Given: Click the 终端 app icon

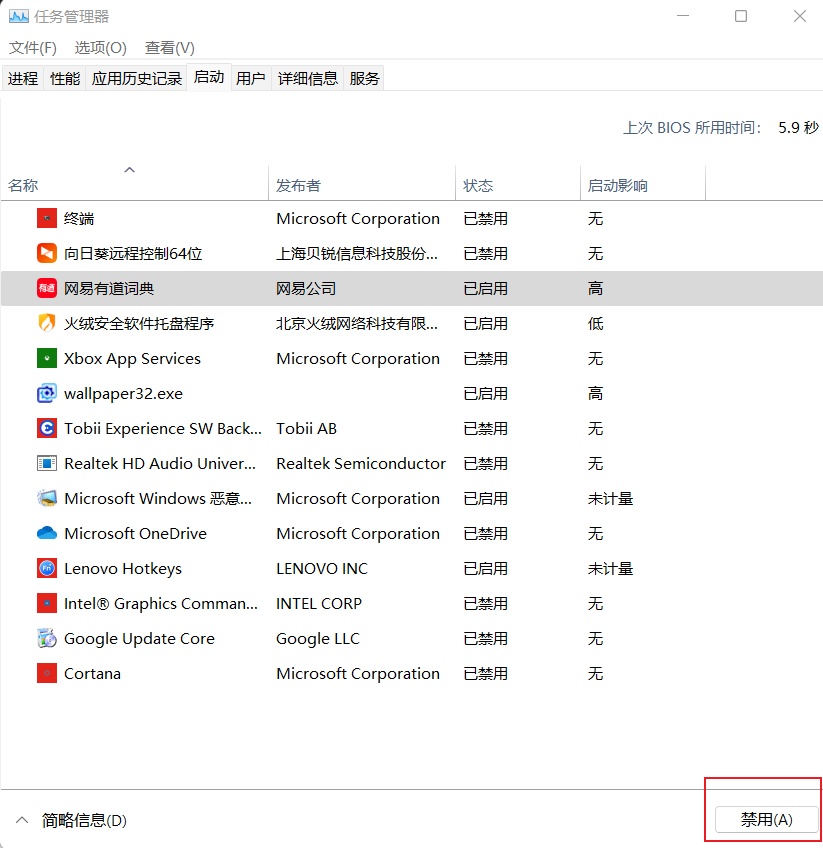Looking at the screenshot, I should [47, 218].
